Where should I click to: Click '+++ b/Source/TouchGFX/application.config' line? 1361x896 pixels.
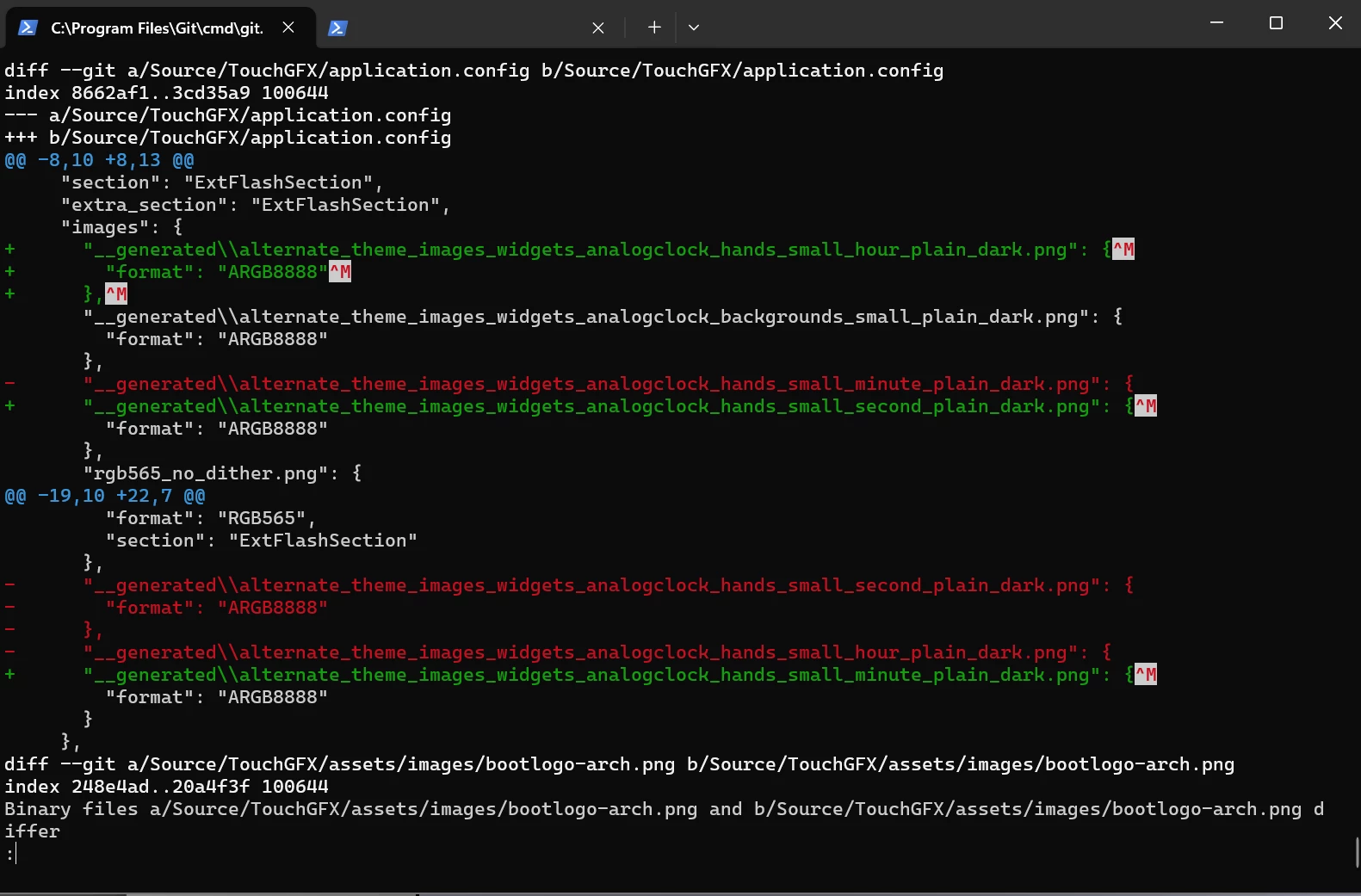pyautogui.click(x=228, y=138)
